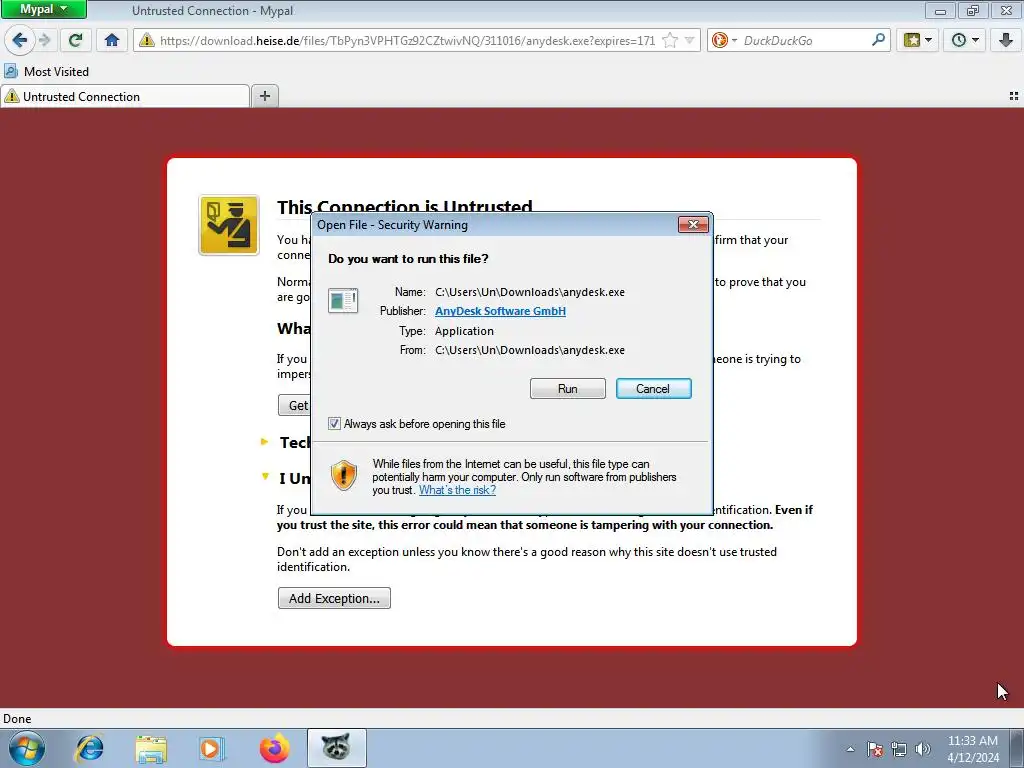Click the forward navigation arrow
1024x768 pixels.
tap(45, 40)
